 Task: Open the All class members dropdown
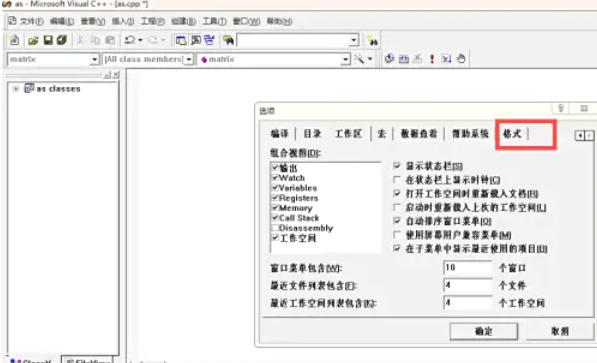pyautogui.click(x=188, y=59)
